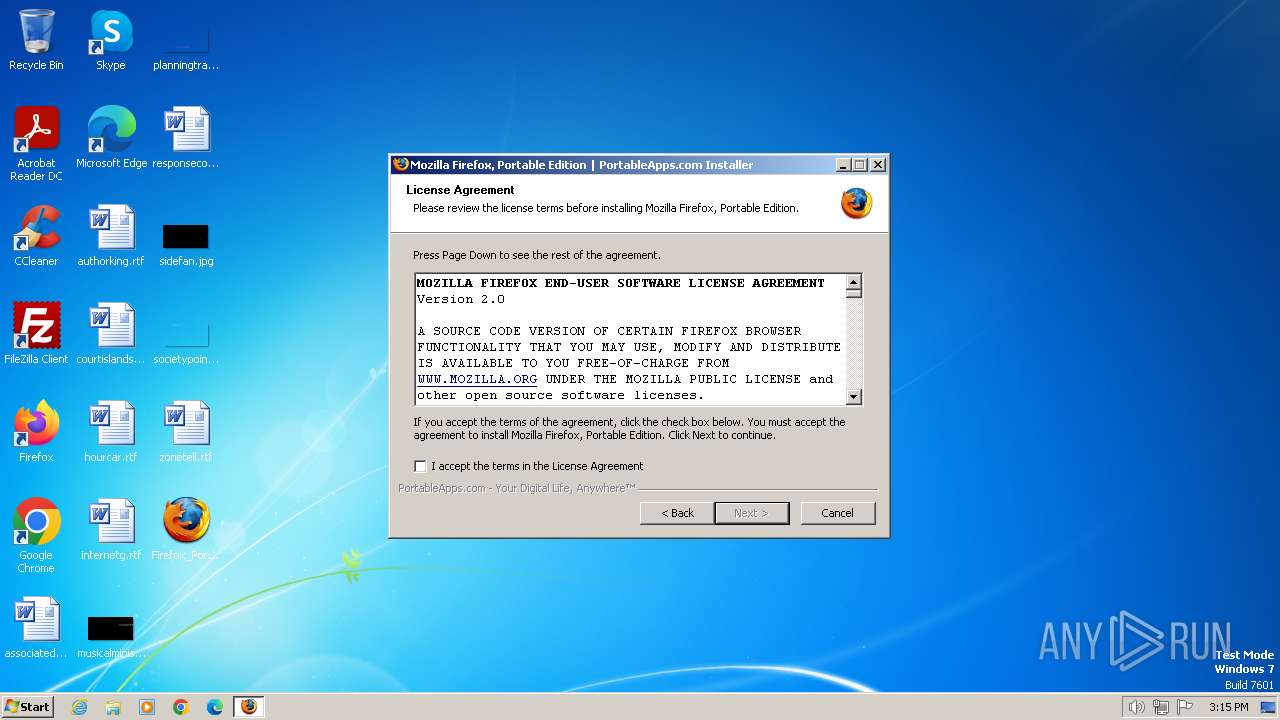Open Internet Explorer from the taskbar
The height and width of the screenshot is (720, 1280).
[79, 707]
